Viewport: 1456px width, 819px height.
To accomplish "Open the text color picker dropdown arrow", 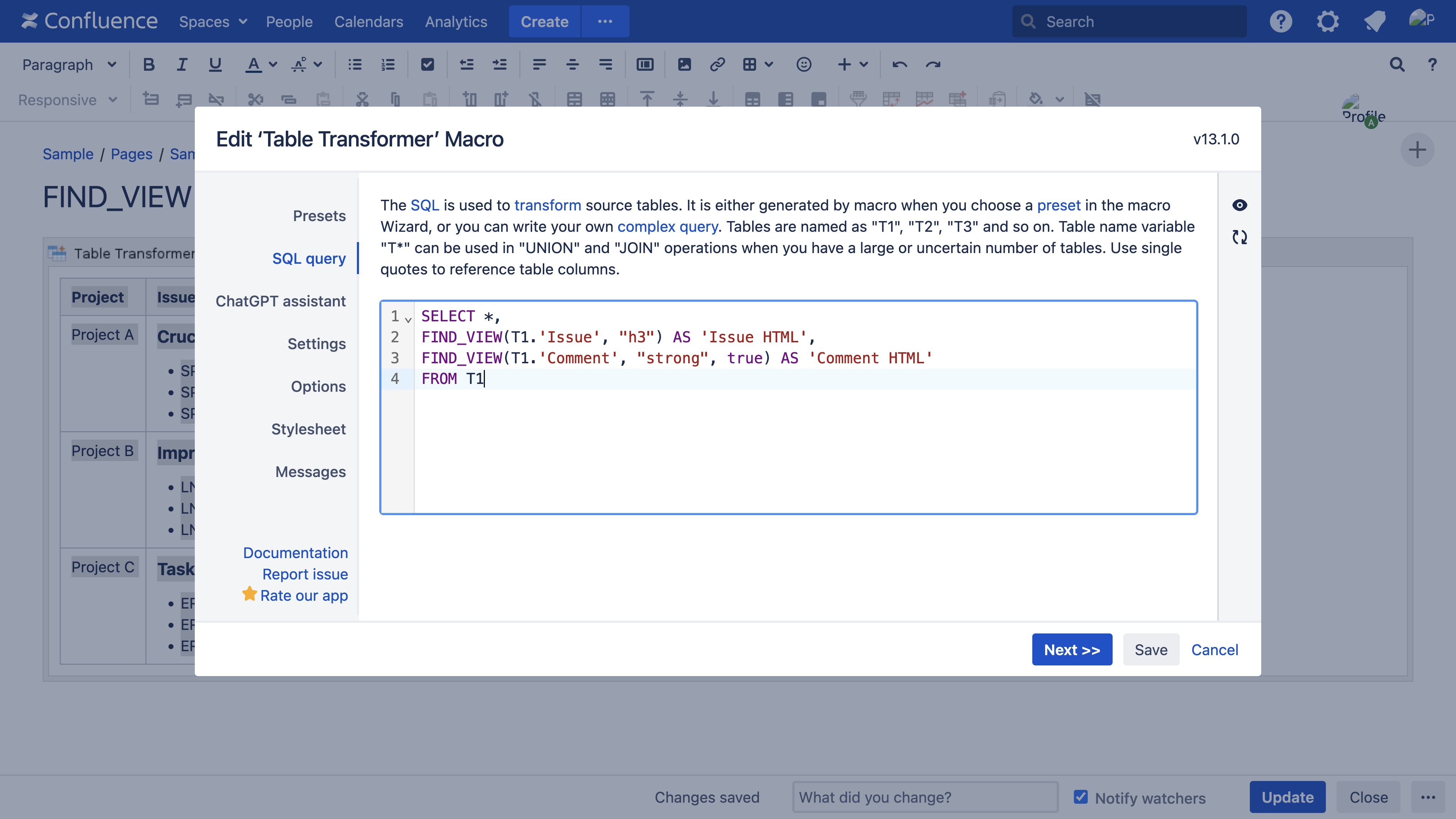I will tap(273, 64).
